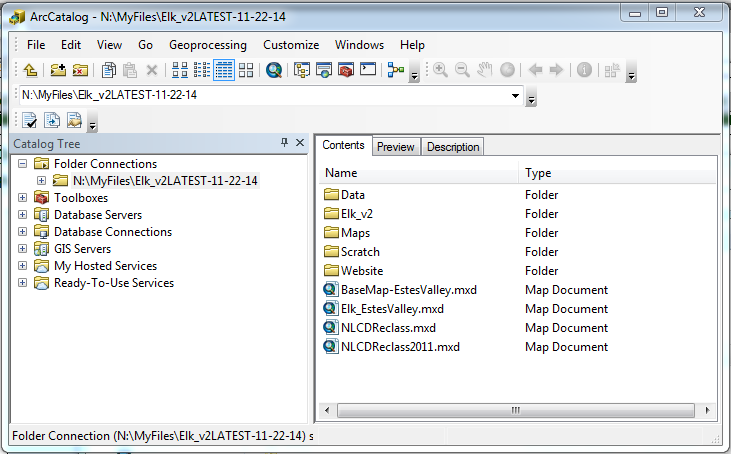Image resolution: width=731 pixels, height=454 pixels.
Task: Open the Geoprocessing menu
Action: pyautogui.click(x=207, y=45)
